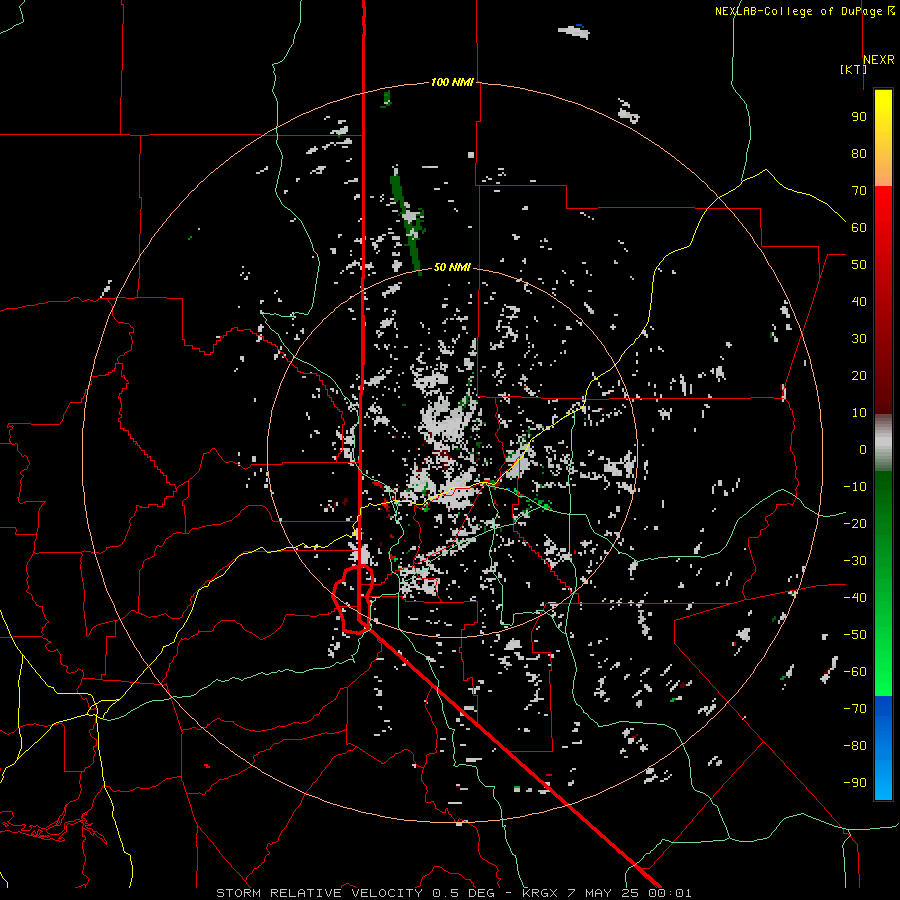Click the 40 value on velocity scale
This screenshot has height=900, width=900.
tap(859, 302)
